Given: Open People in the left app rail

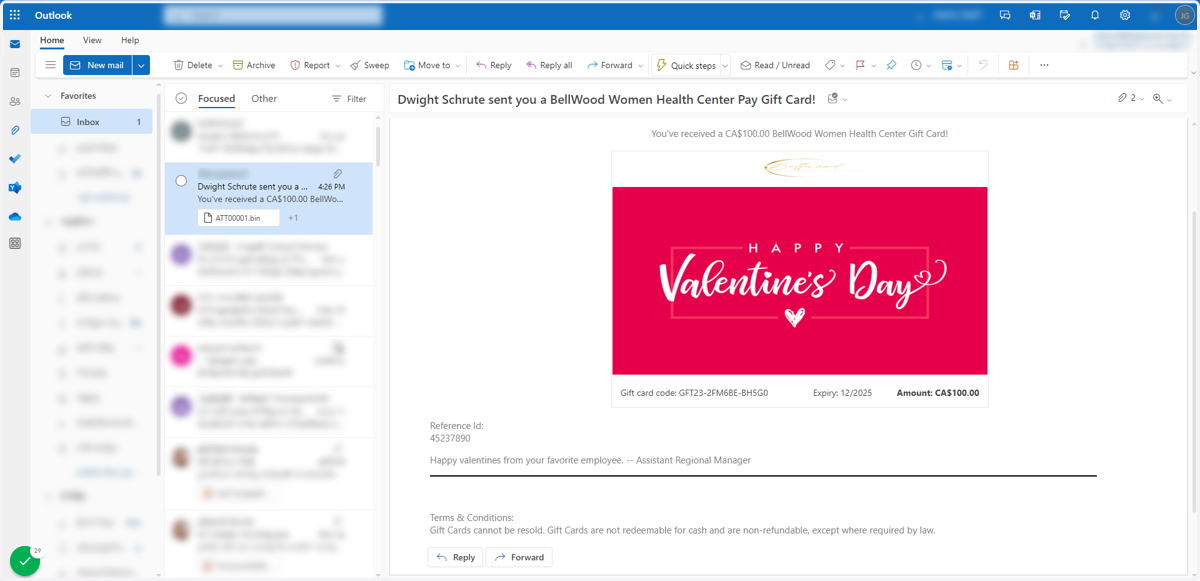Looking at the screenshot, I should pyautogui.click(x=15, y=101).
